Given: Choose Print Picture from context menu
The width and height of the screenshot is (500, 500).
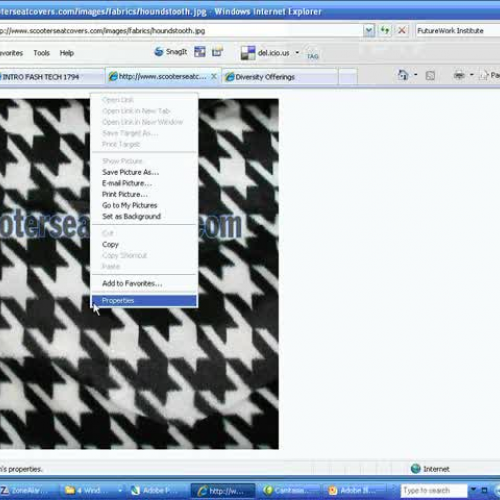Looking at the screenshot, I should tap(145, 194).
